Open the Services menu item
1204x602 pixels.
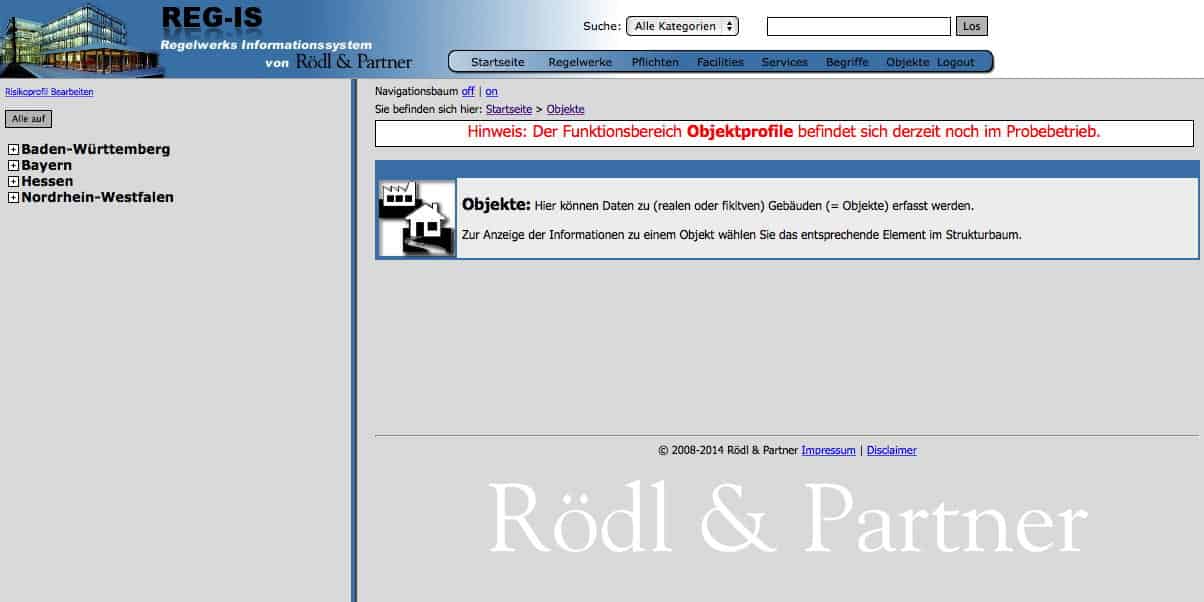point(784,62)
